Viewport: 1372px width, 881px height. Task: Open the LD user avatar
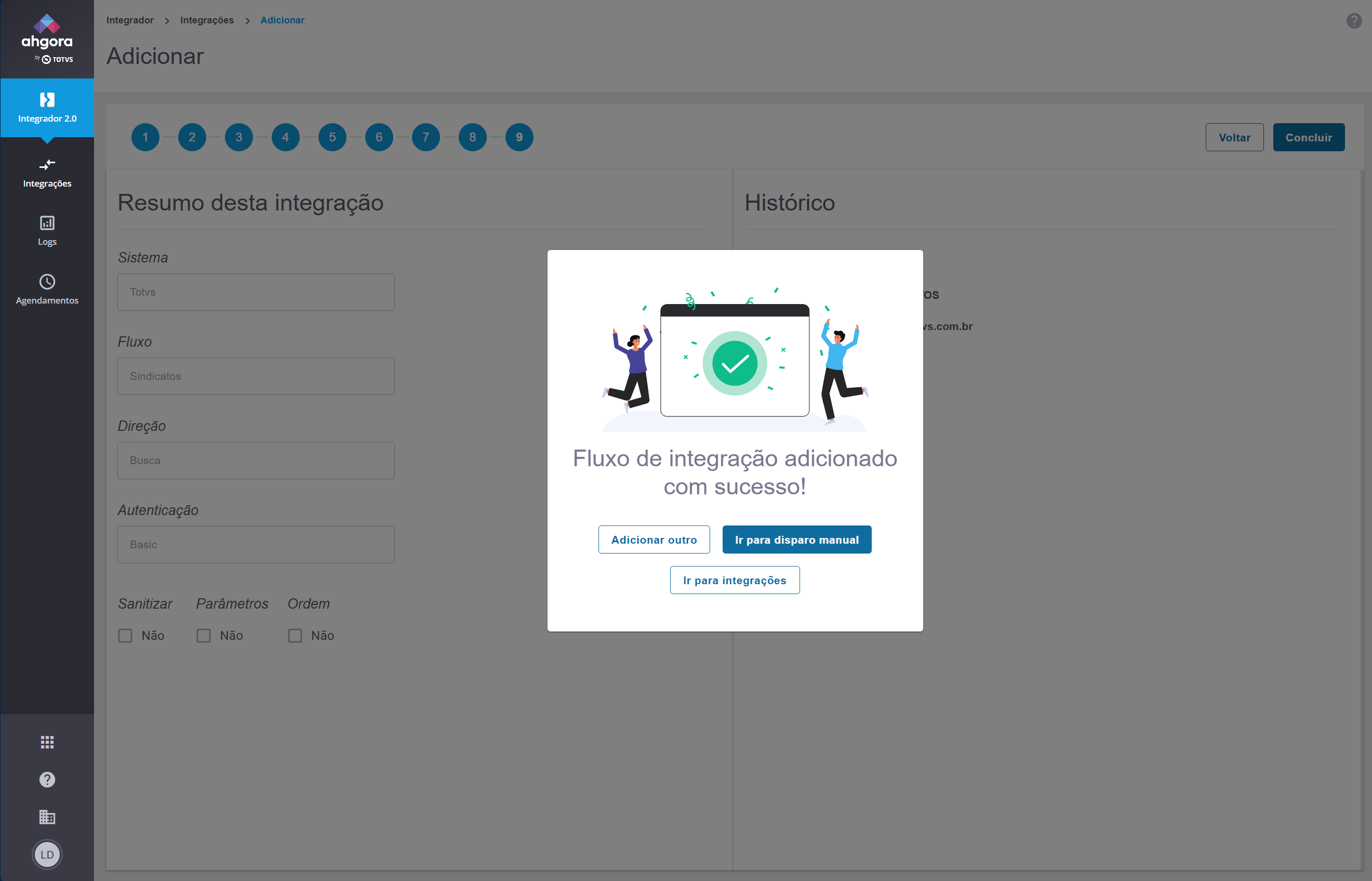click(x=47, y=854)
